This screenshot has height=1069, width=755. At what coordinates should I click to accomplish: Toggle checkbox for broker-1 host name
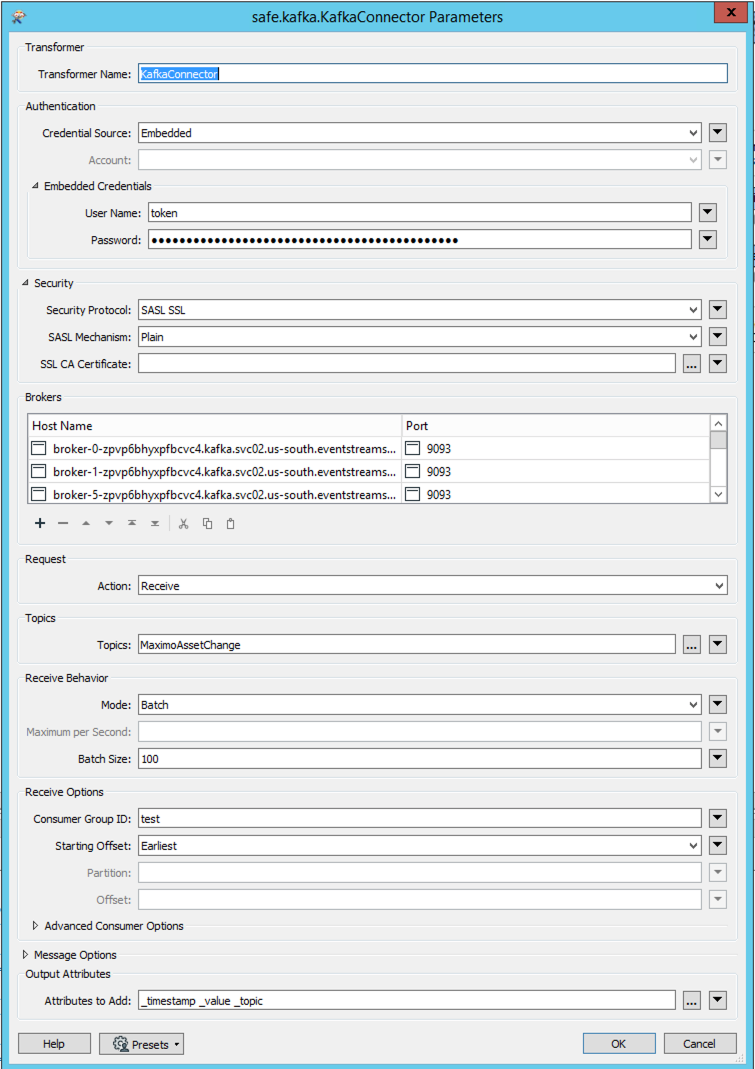pyautogui.click(x=39, y=472)
